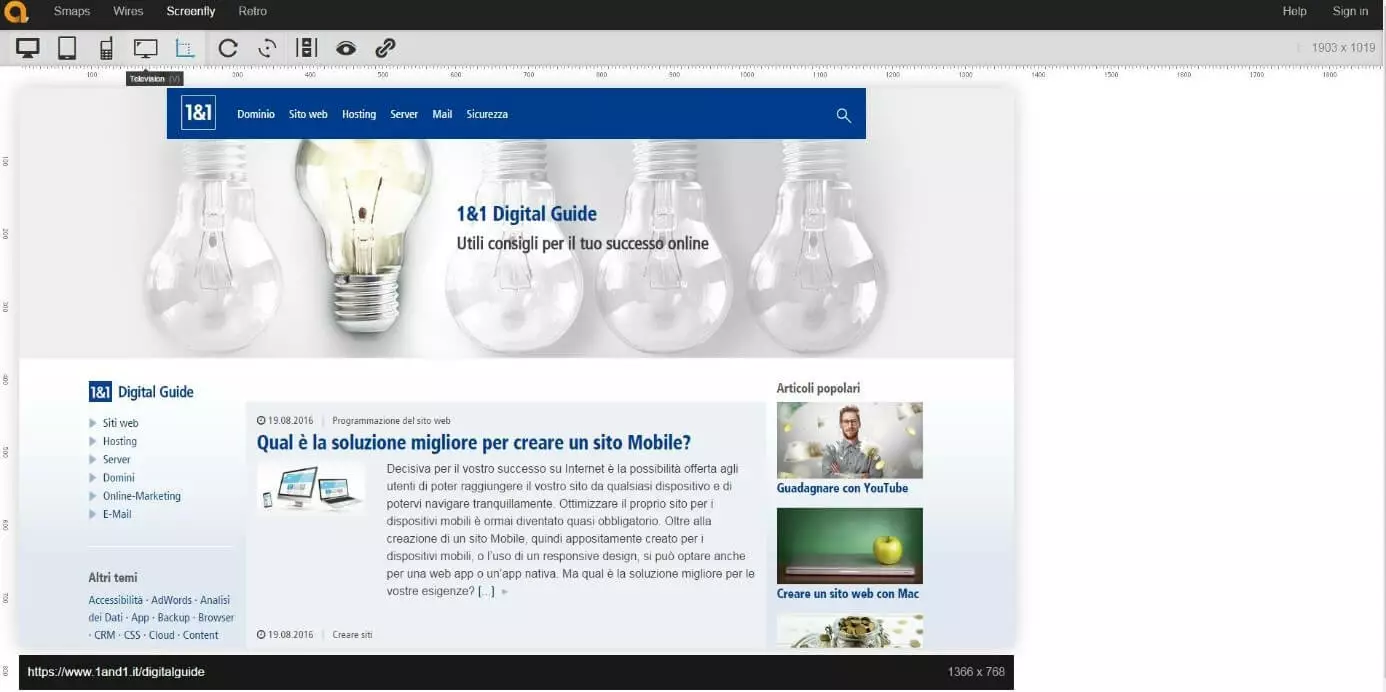Click the 'Articoli popolari' heading

818,388
